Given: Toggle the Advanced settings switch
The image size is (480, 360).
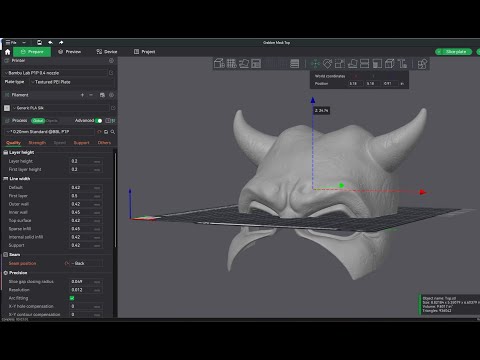Looking at the screenshot, I should pyautogui.click(x=99, y=121).
